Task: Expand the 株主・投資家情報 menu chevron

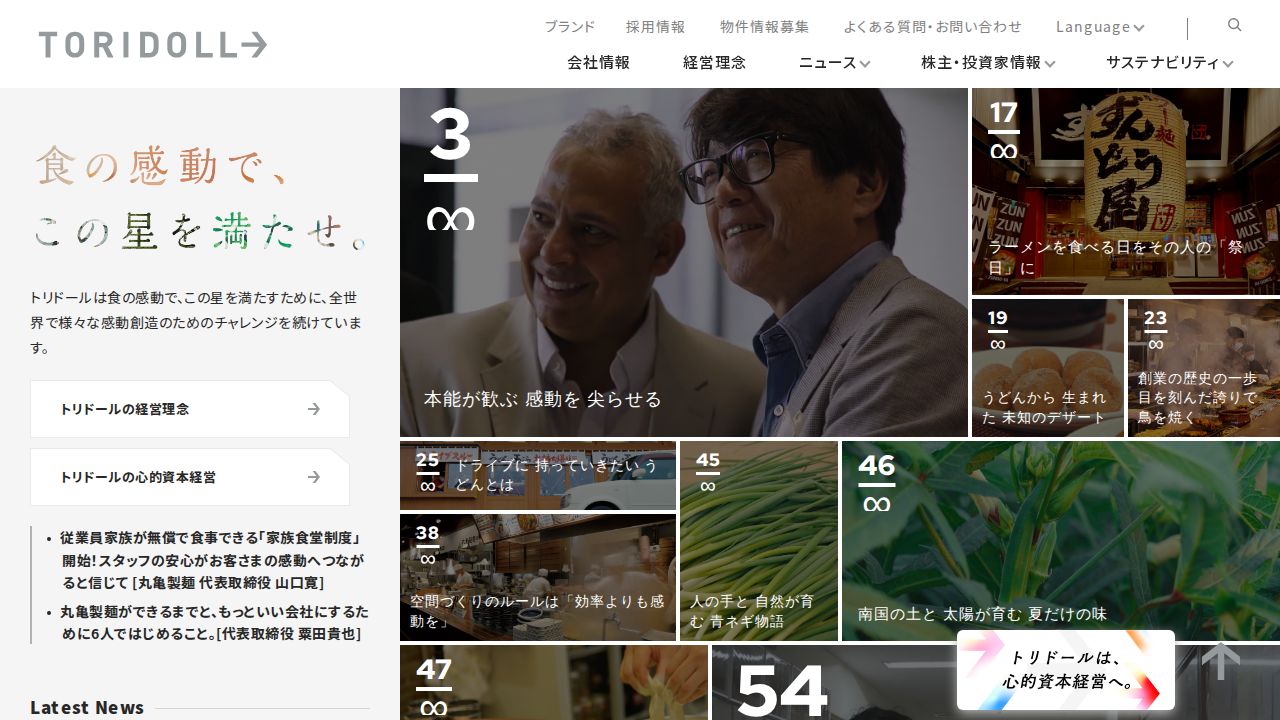Action: [x=1050, y=63]
